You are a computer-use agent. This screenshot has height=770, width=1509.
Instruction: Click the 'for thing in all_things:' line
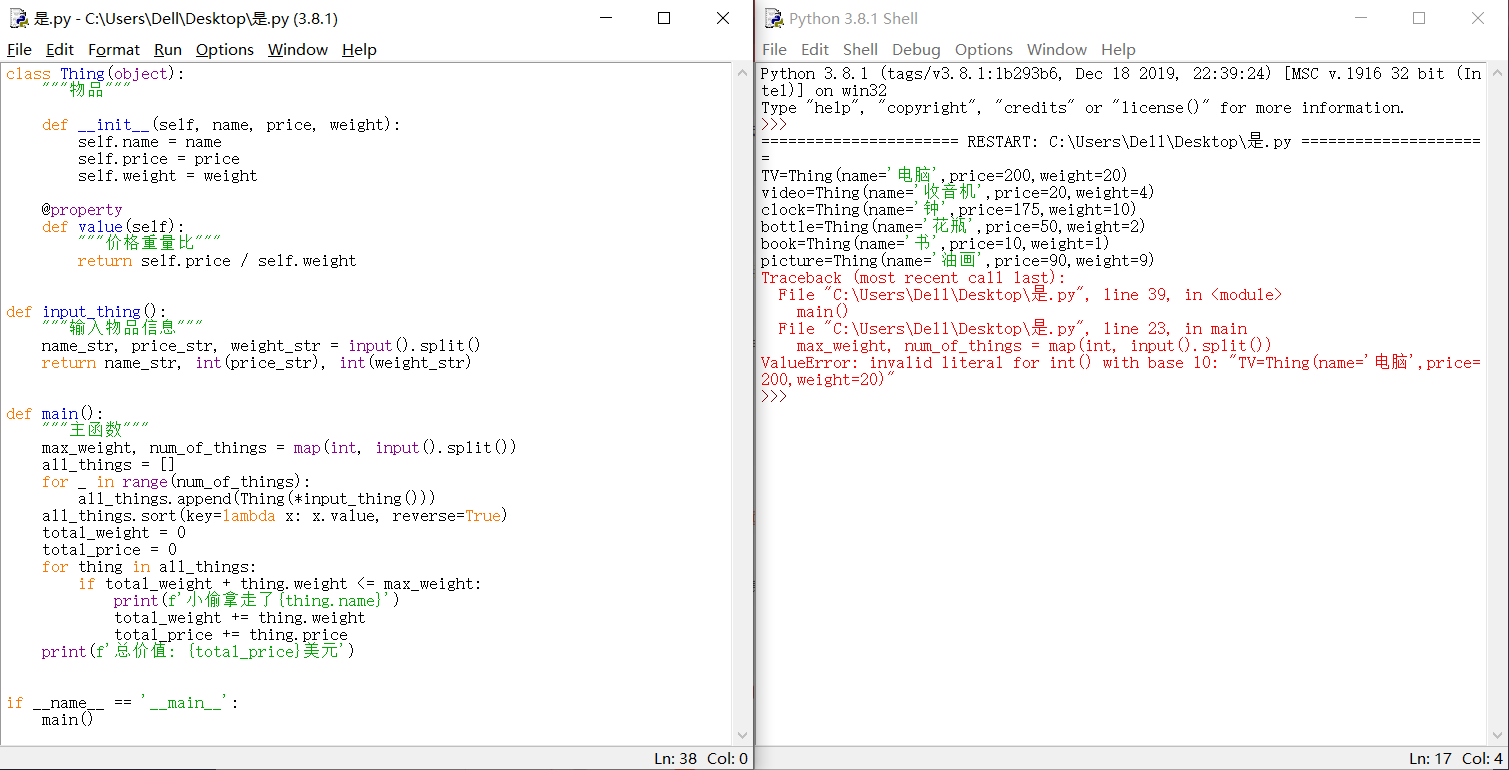[149, 566]
